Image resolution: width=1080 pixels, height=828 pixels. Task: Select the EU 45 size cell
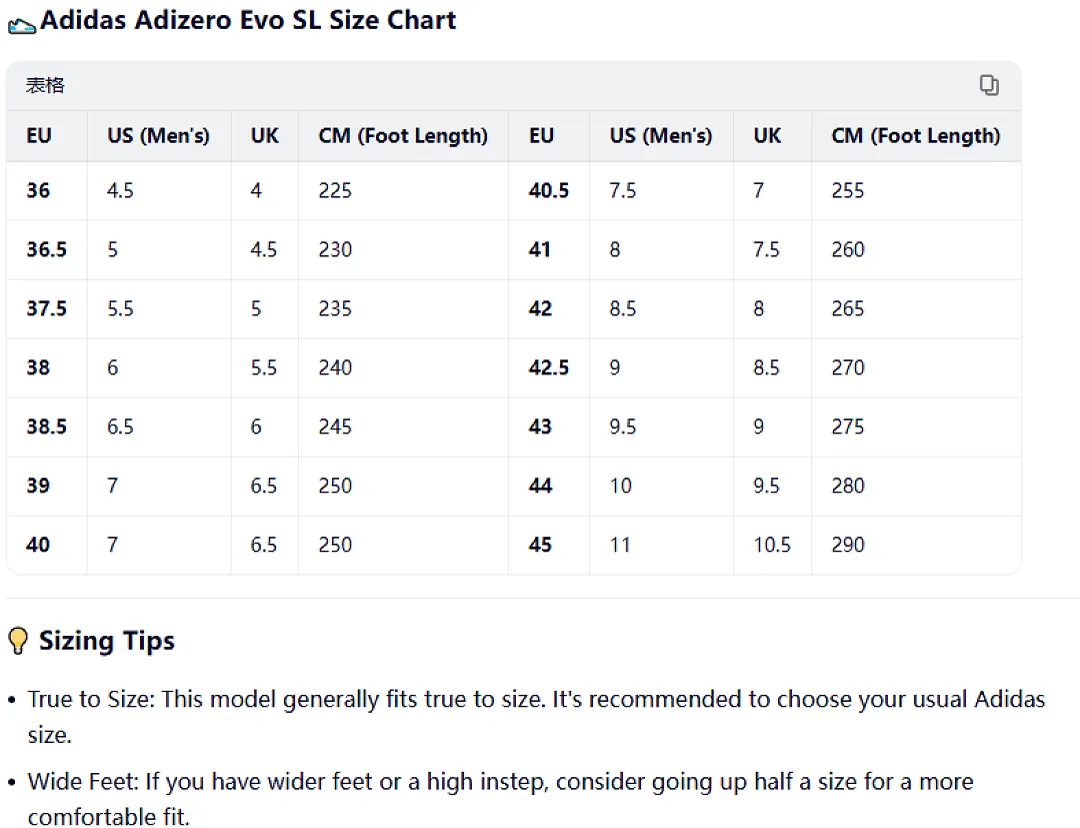pyautogui.click(x=540, y=545)
